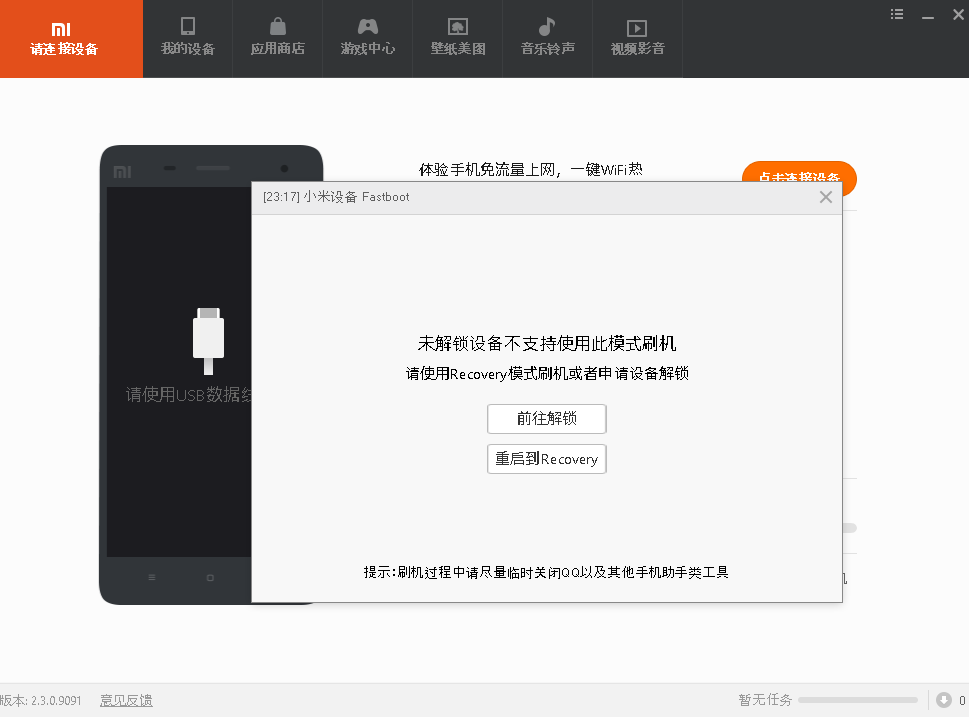The height and width of the screenshot is (717, 969).
Task: Switch to 音乐铃声 music ringtones
Action: tap(547, 38)
